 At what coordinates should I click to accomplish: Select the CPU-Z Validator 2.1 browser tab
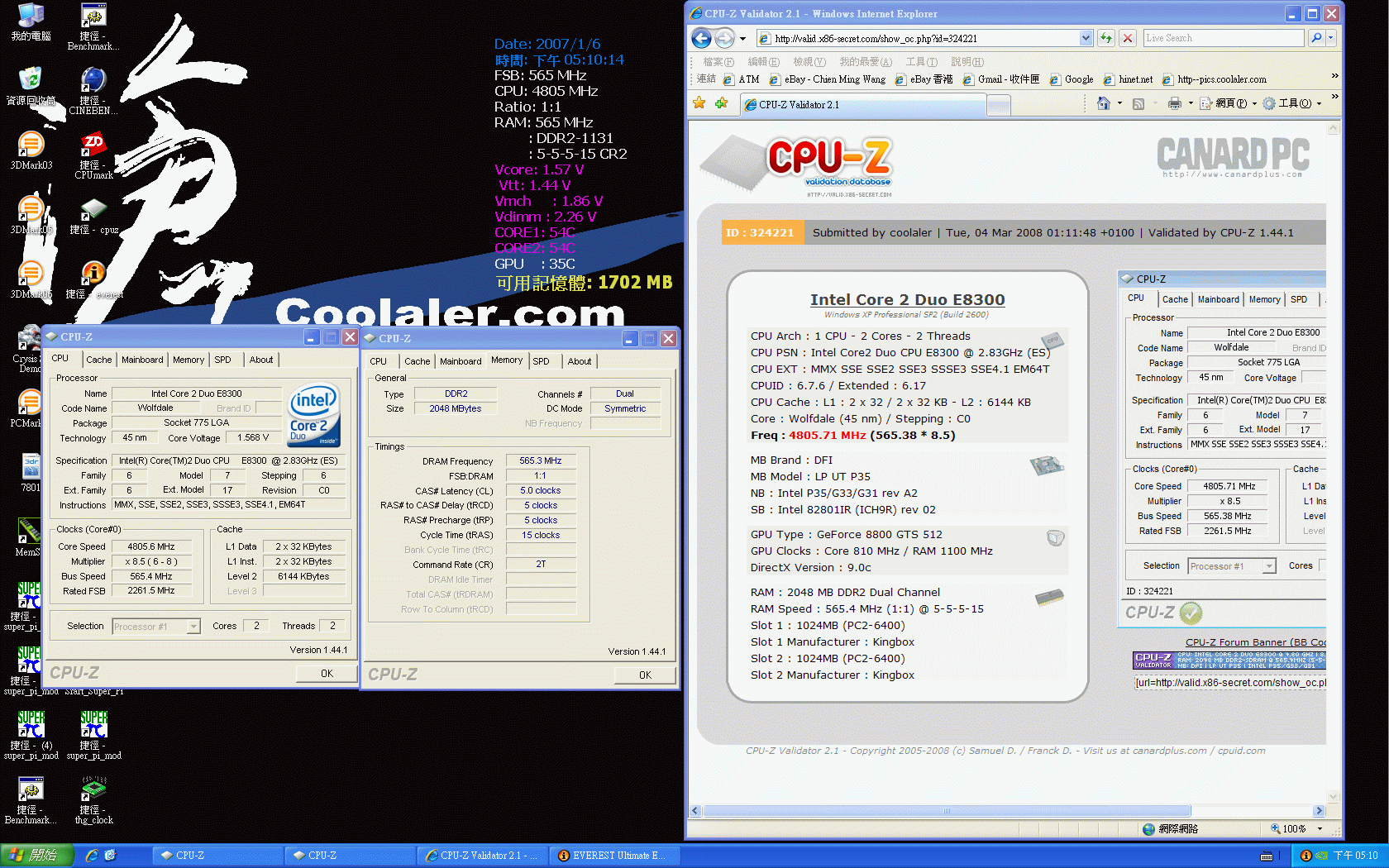click(x=862, y=105)
